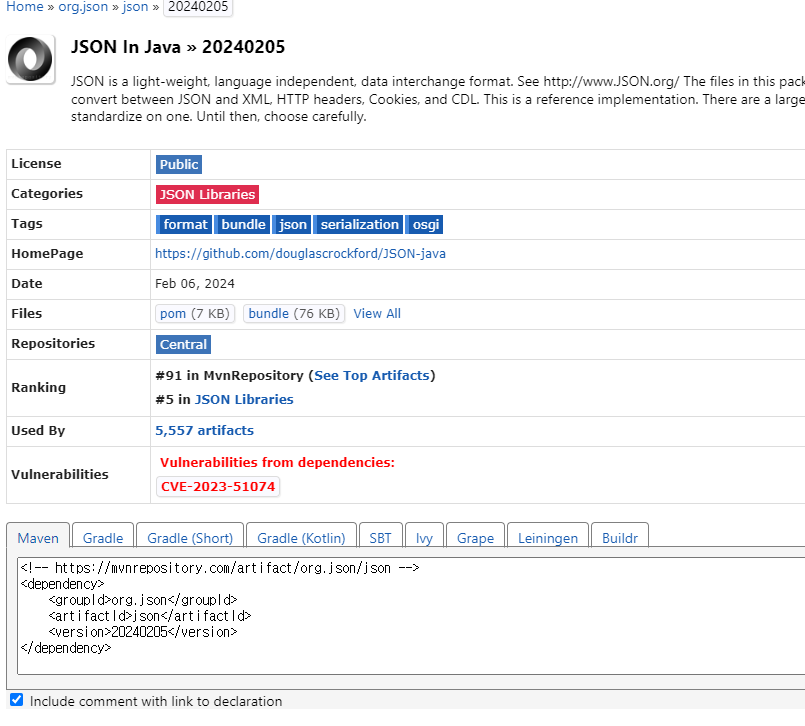Click the 20240205 breadcrumb version
Screen dimensions: 805x726
(198, 7)
